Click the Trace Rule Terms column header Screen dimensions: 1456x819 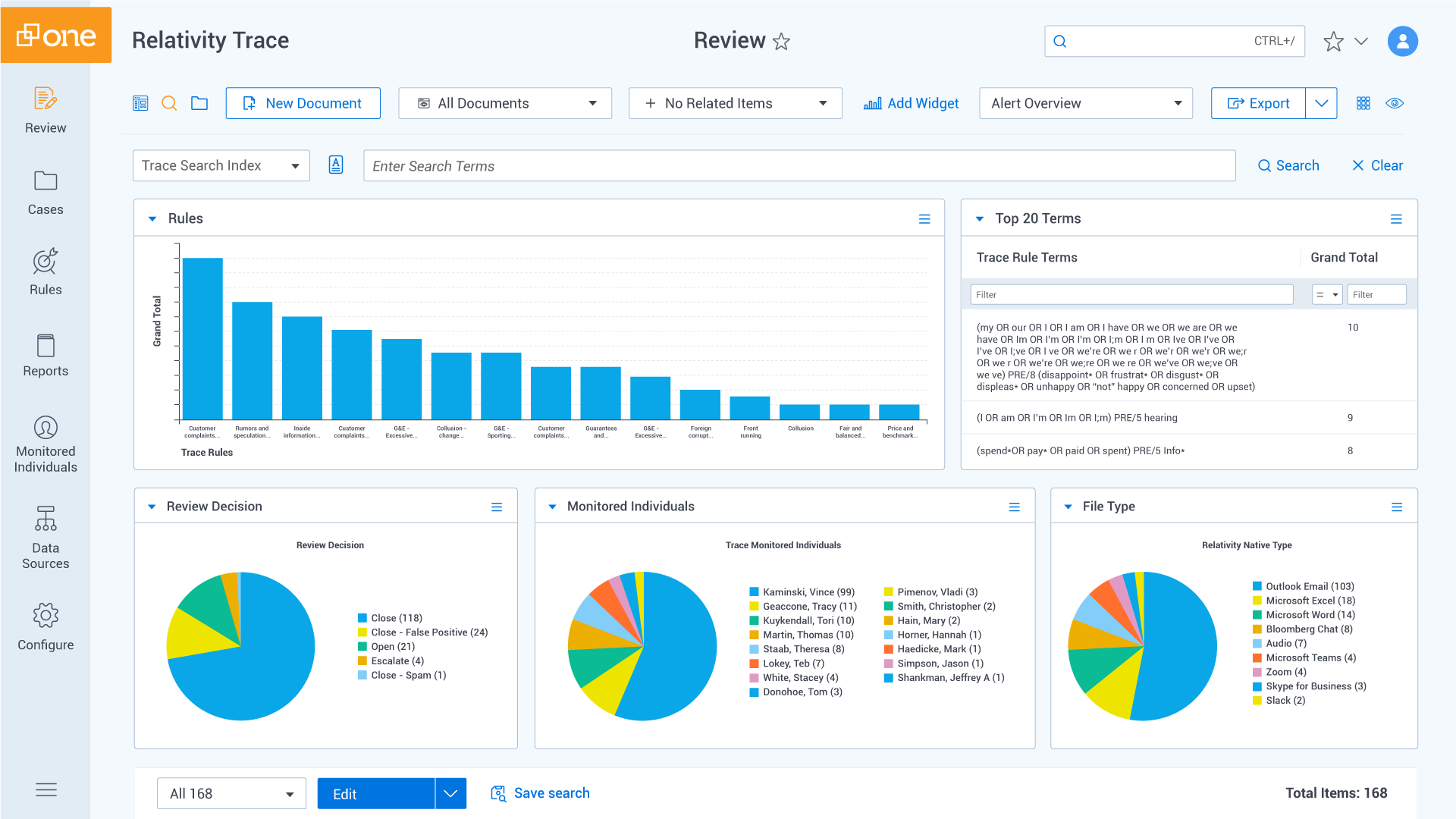point(1027,257)
